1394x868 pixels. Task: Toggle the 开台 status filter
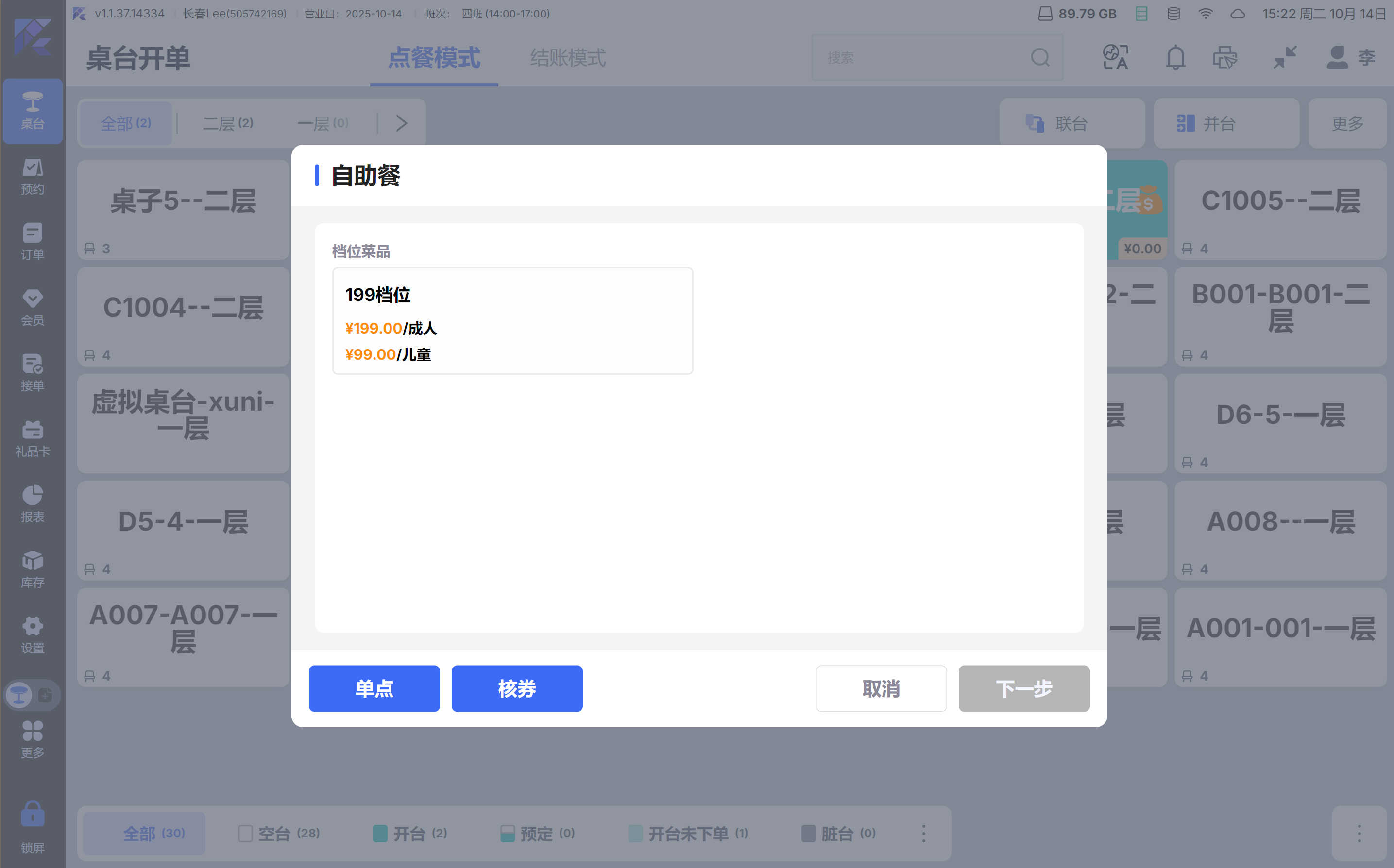[x=409, y=833]
